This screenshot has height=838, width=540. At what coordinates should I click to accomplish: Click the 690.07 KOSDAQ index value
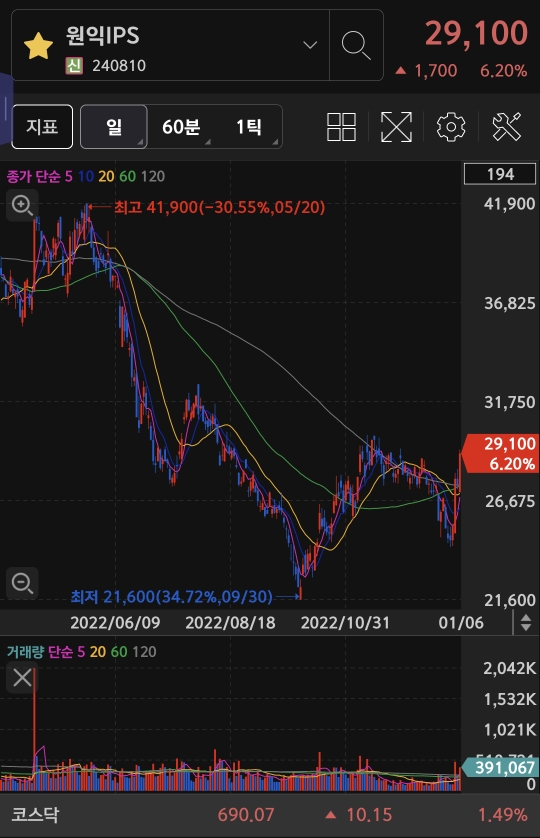[245, 815]
